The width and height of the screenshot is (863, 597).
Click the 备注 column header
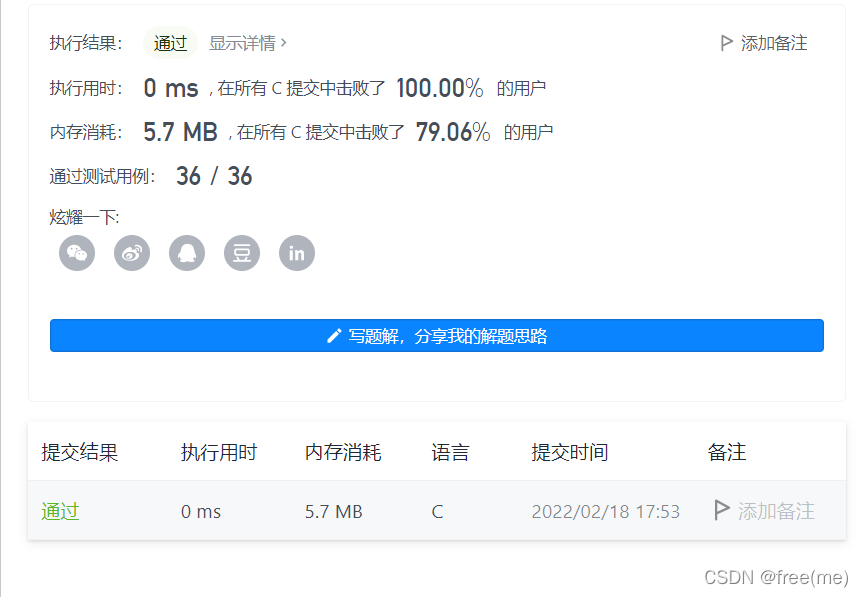727,452
